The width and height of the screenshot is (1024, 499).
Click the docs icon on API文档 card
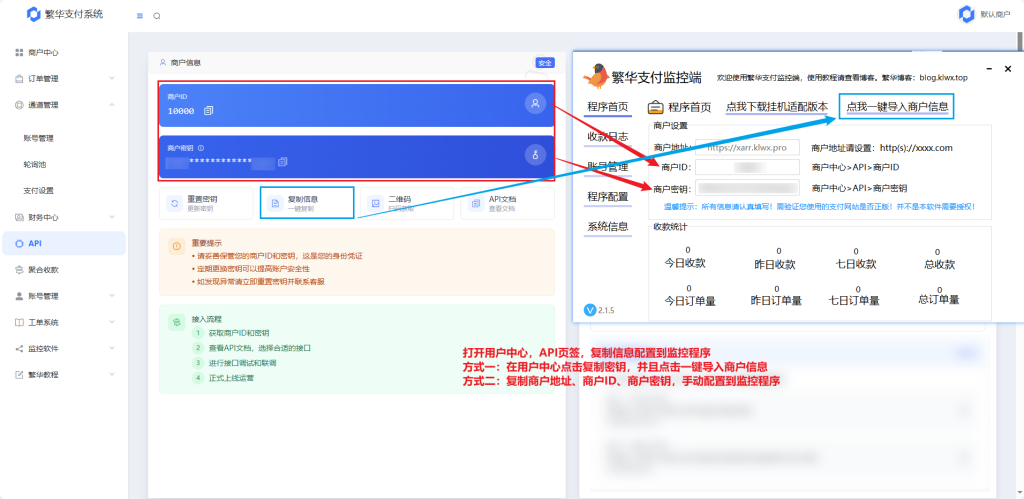476,203
